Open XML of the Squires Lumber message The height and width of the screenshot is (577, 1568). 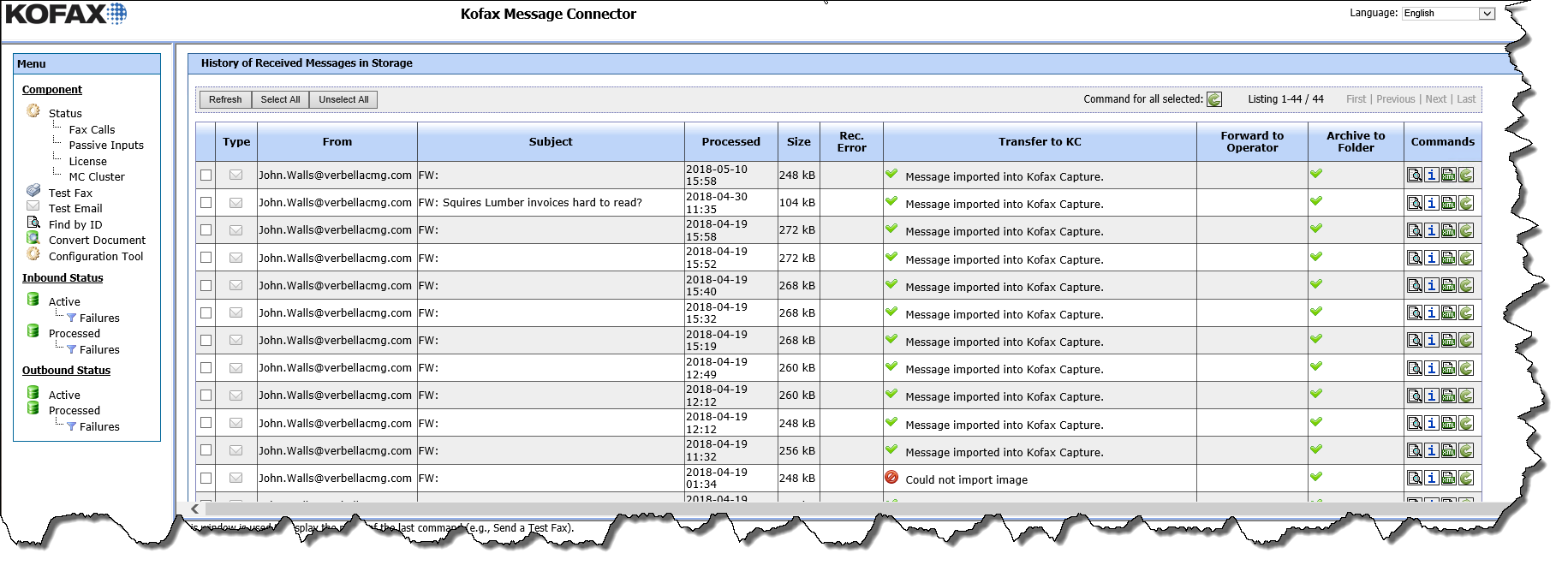point(1449,203)
